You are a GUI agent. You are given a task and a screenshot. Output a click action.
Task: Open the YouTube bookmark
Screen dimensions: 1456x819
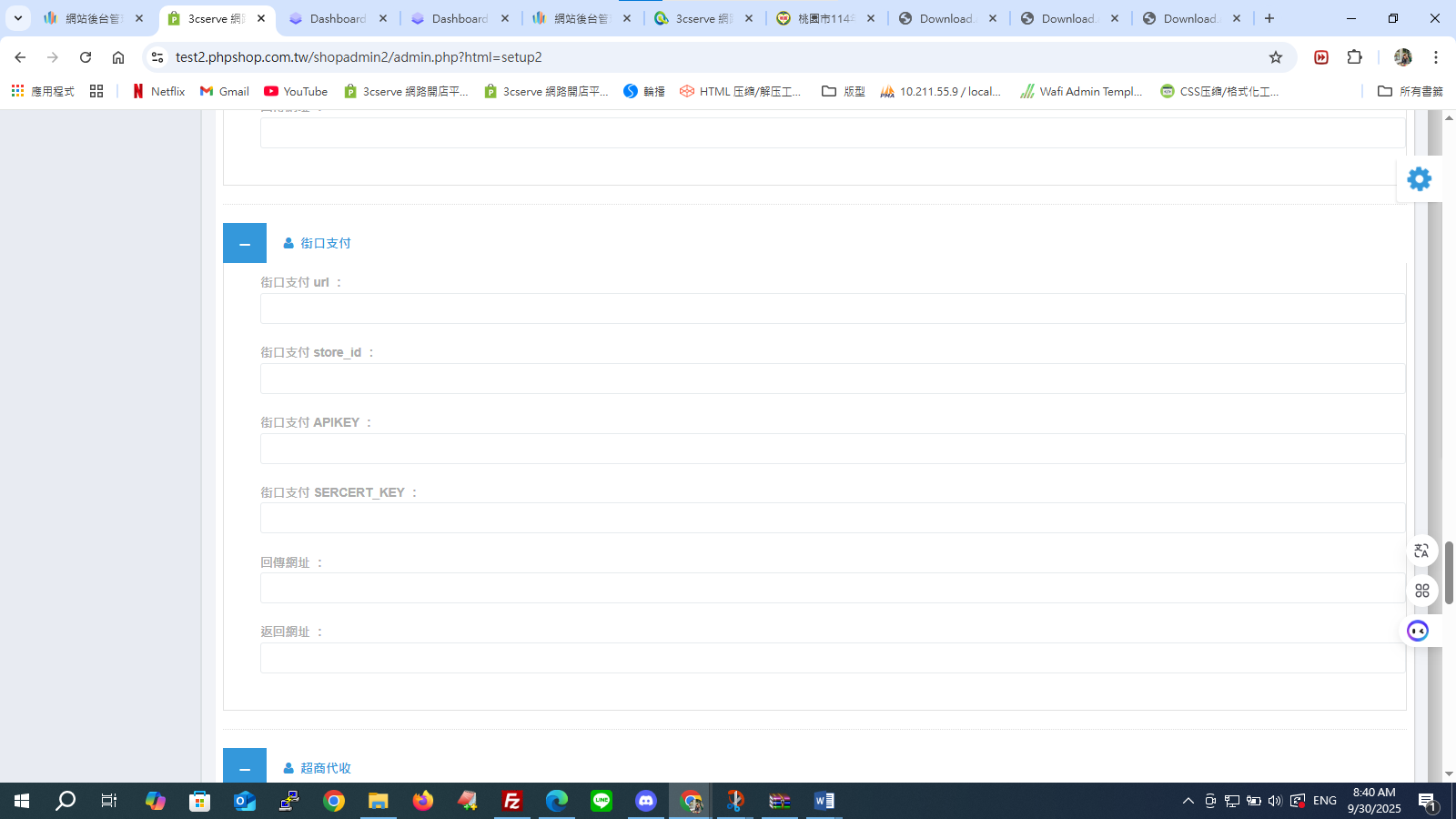(296, 91)
